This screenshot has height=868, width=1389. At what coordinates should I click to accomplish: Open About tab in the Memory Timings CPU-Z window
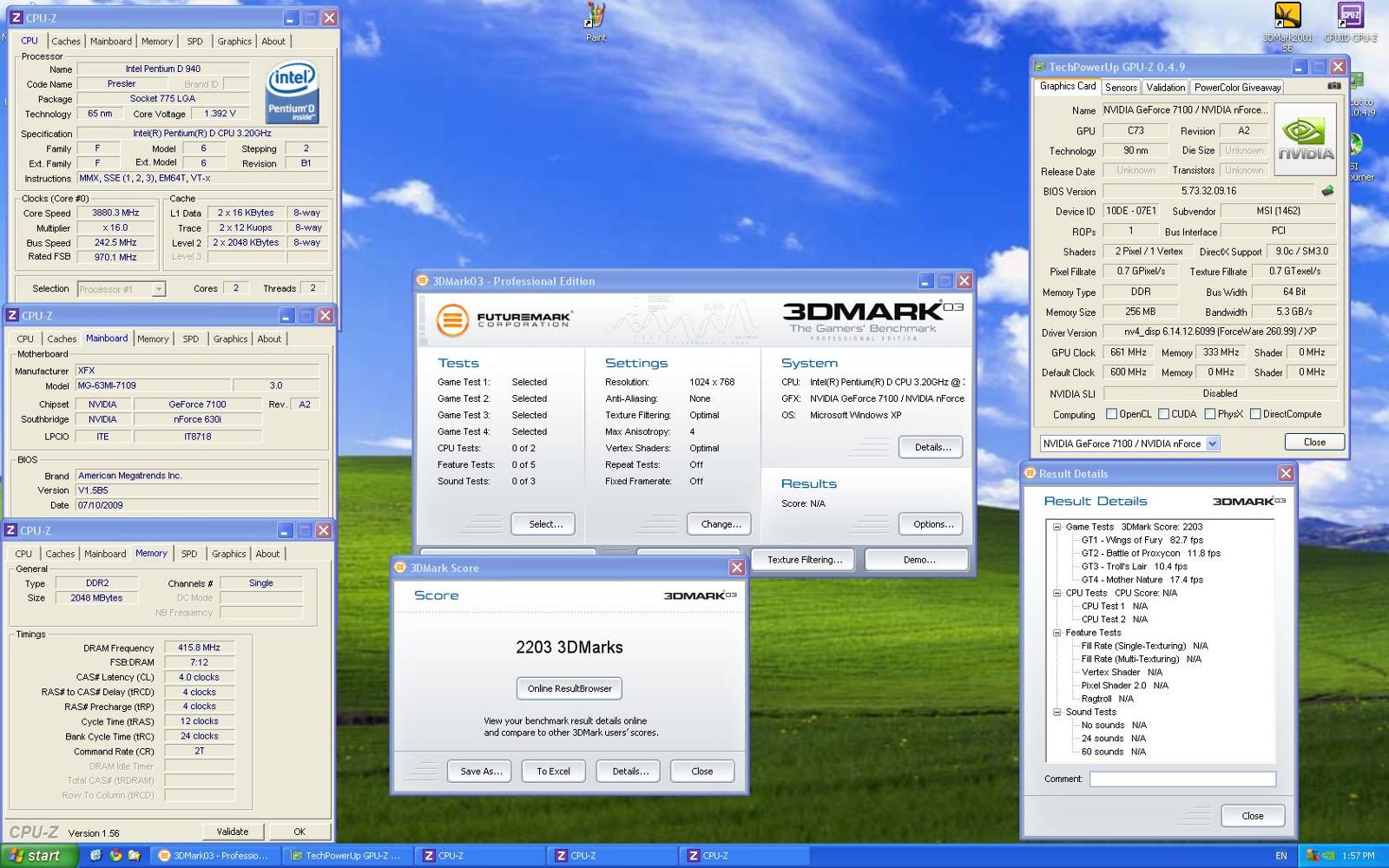pyautogui.click(x=267, y=553)
